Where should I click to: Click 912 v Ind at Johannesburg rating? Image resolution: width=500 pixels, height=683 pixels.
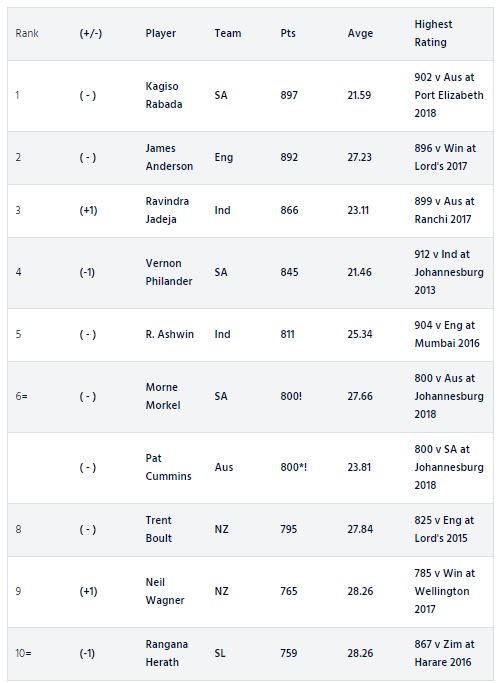coord(449,272)
